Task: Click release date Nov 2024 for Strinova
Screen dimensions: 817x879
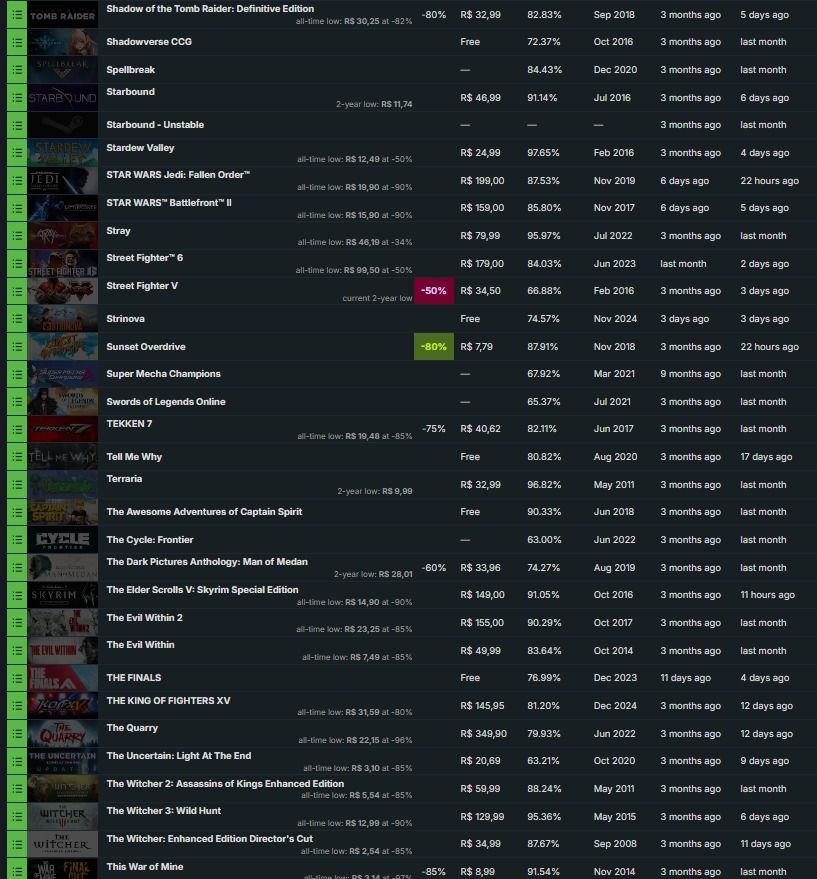Action: tap(615, 318)
